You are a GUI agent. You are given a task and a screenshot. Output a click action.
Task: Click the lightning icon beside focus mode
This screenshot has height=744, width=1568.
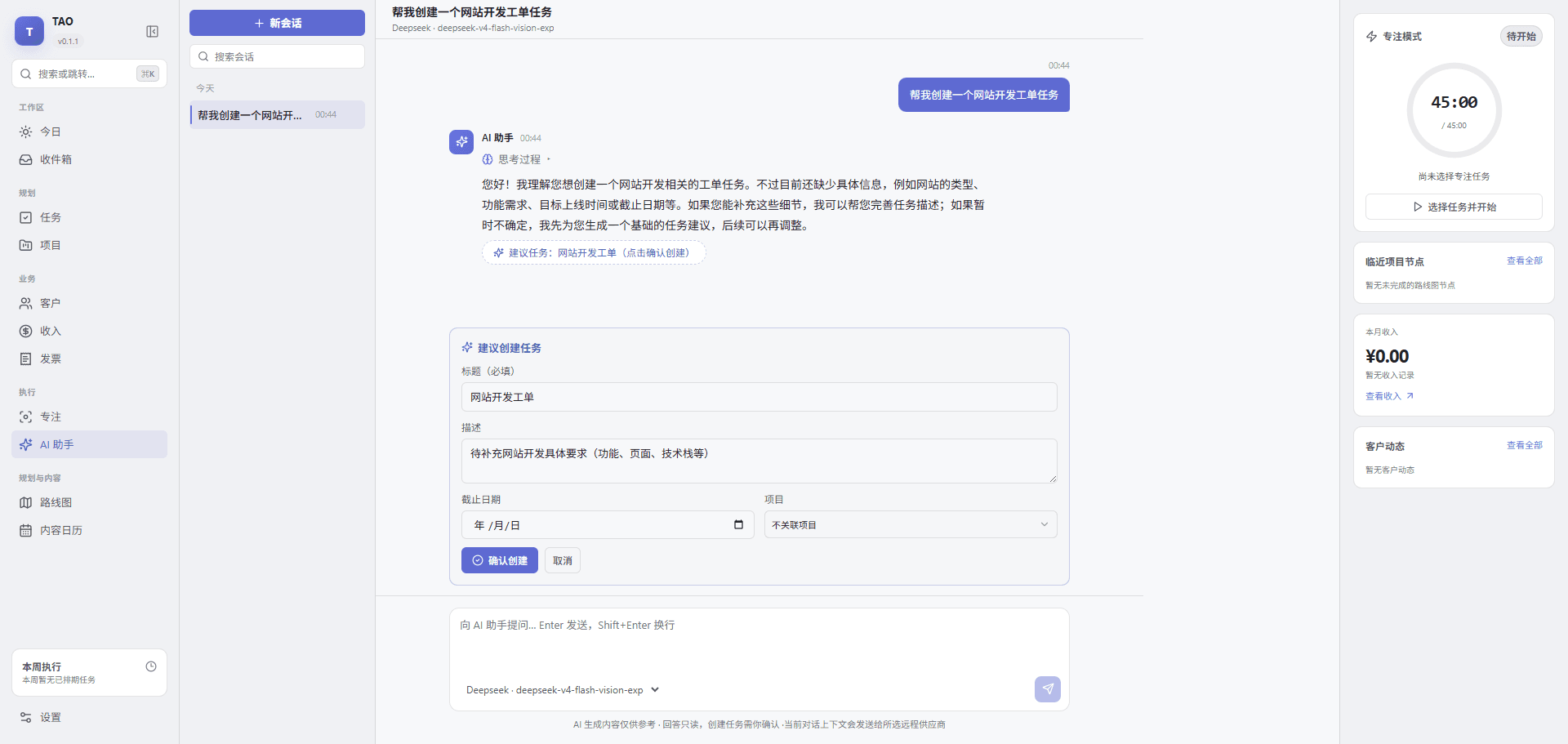tap(1371, 37)
